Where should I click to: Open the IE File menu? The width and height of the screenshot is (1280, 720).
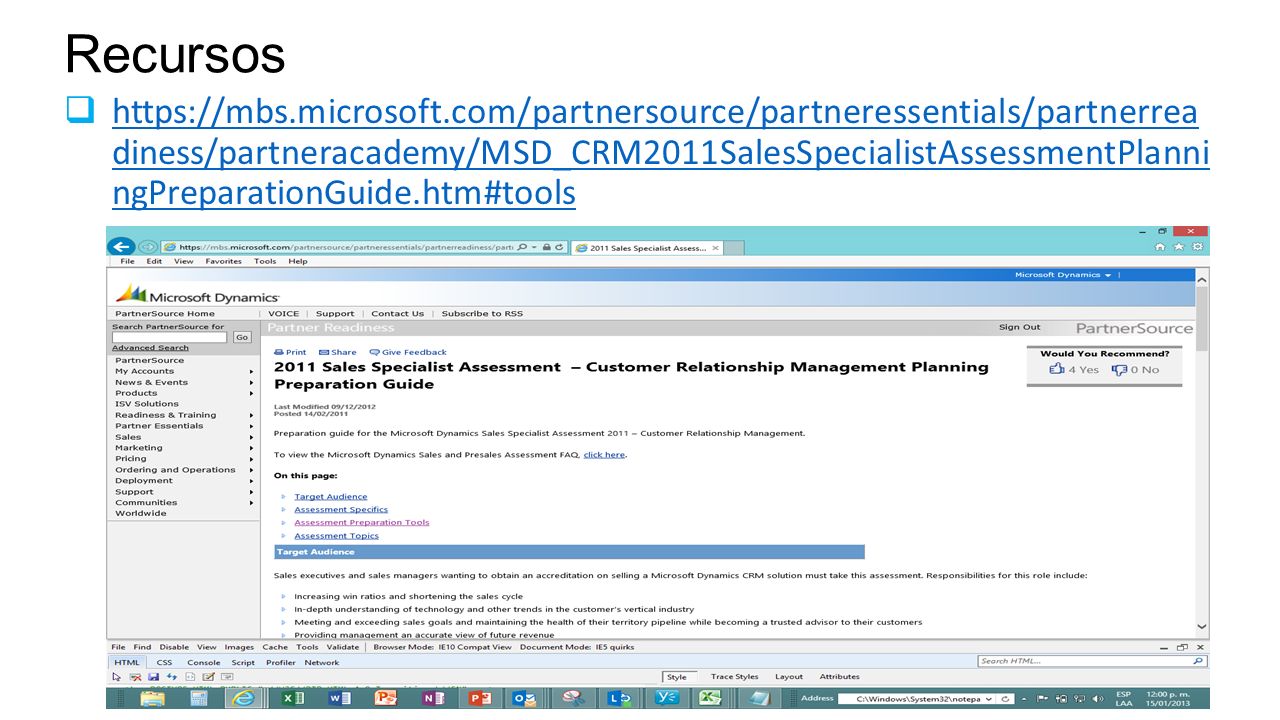click(x=127, y=261)
